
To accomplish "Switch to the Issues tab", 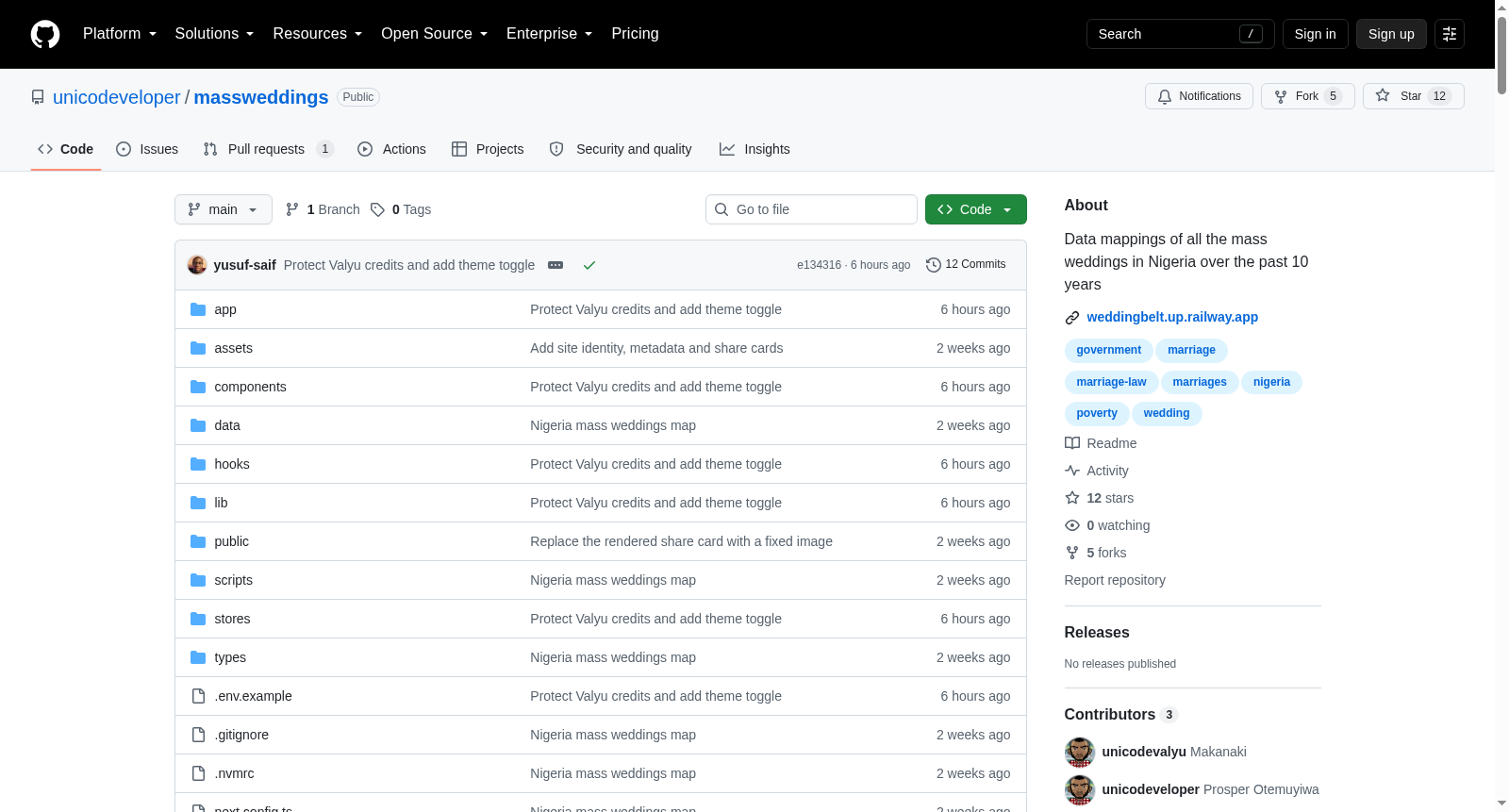I will pos(147,149).
